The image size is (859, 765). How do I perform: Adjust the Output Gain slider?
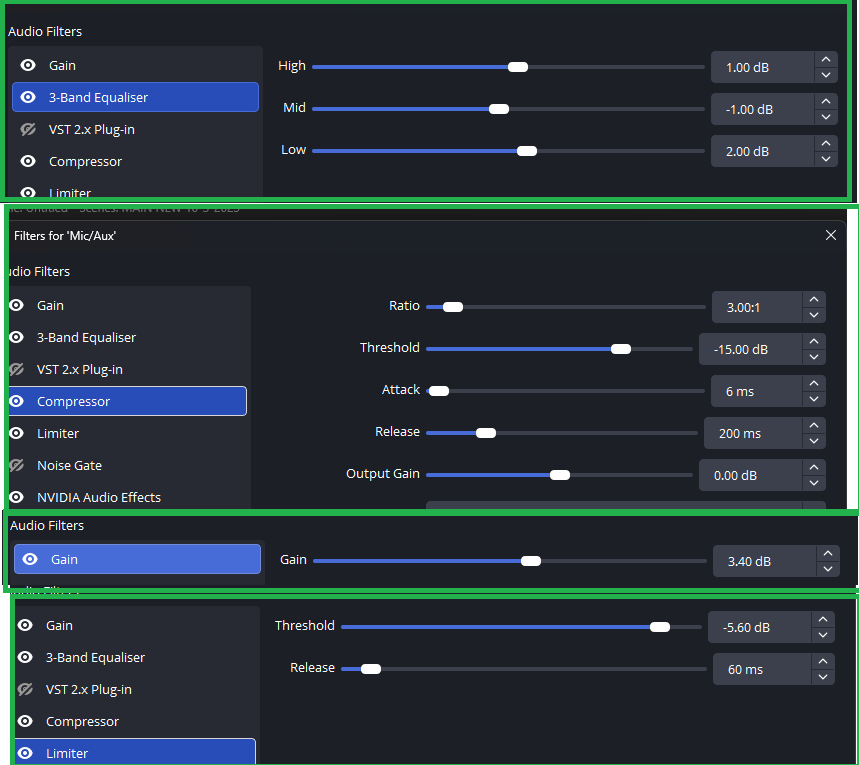pyautogui.click(x=559, y=475)
